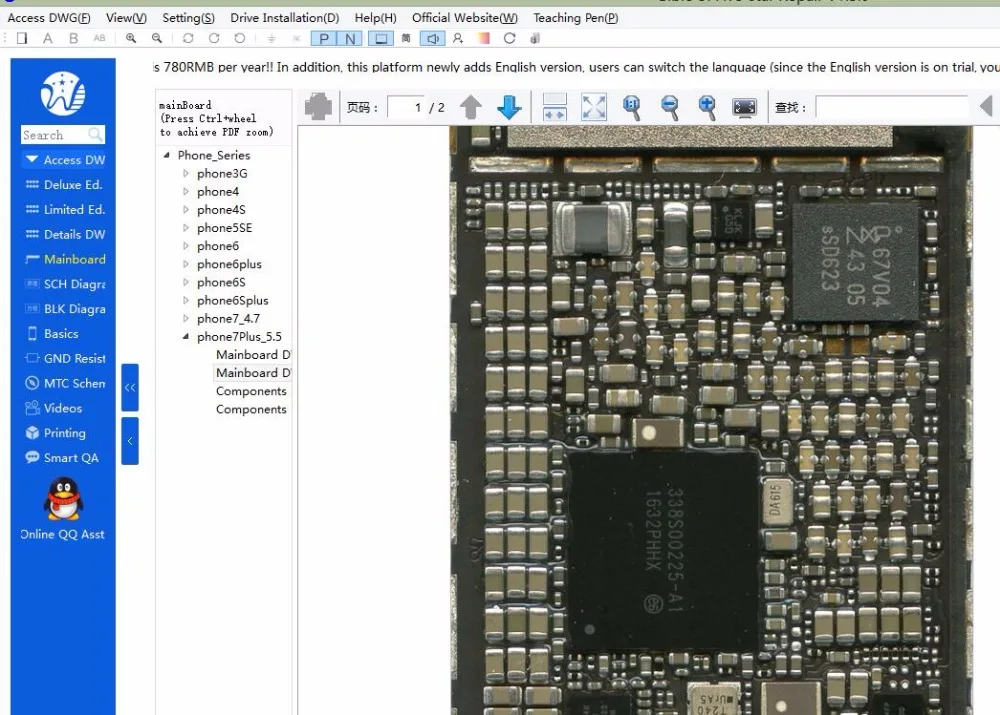Click the actual size 1:1 magnifier icon
Image resolution: width=1000 pixels, height=715 pixels.
coord(631,107)
